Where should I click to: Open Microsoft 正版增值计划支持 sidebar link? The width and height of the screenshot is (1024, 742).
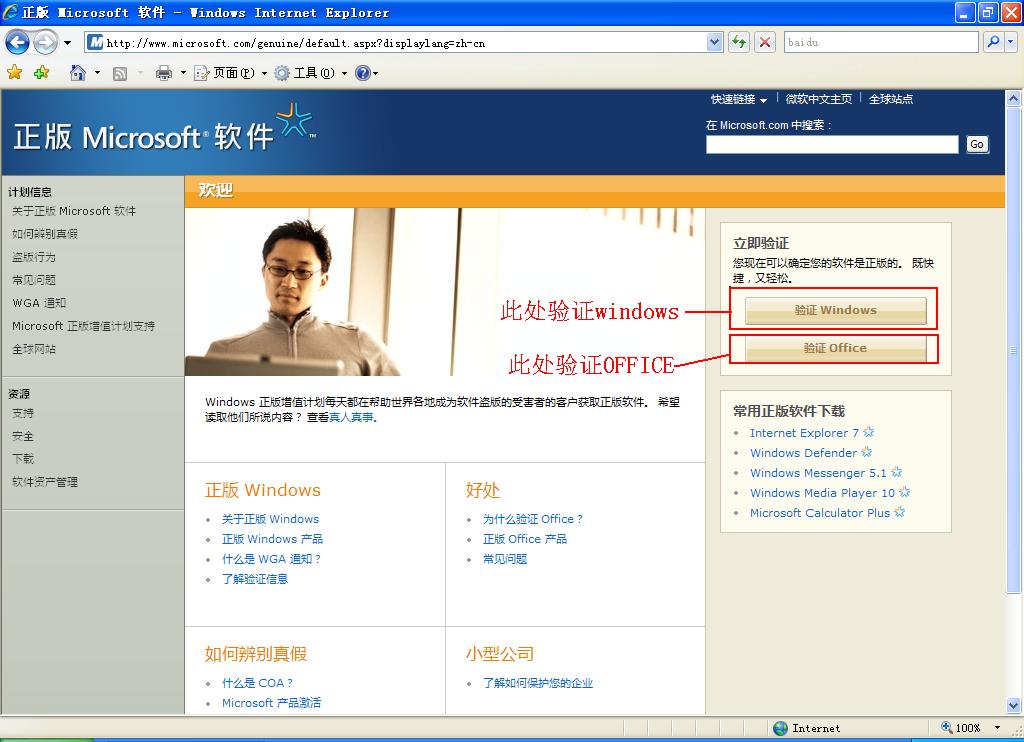tap(83, 326)
